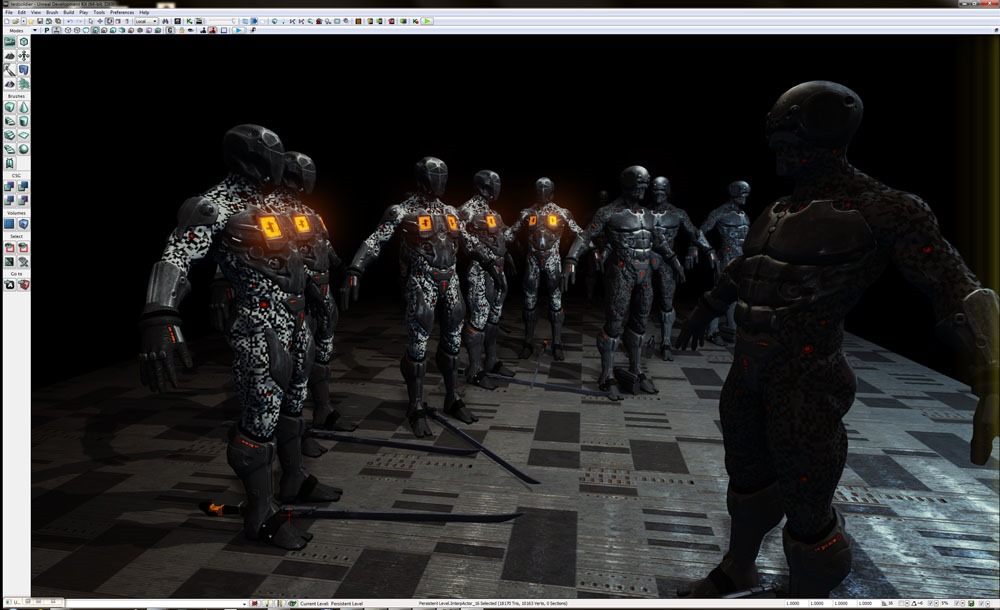
Task: Choose the Cube builder brush
Action: [x=10, y=107]
